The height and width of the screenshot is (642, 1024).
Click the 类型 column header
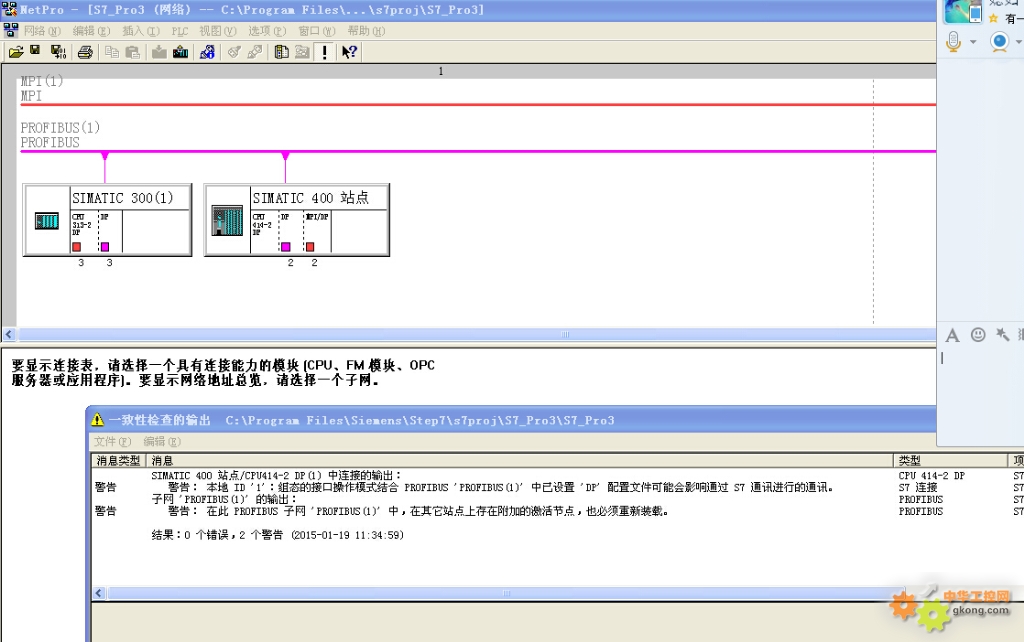click(950, 460)
